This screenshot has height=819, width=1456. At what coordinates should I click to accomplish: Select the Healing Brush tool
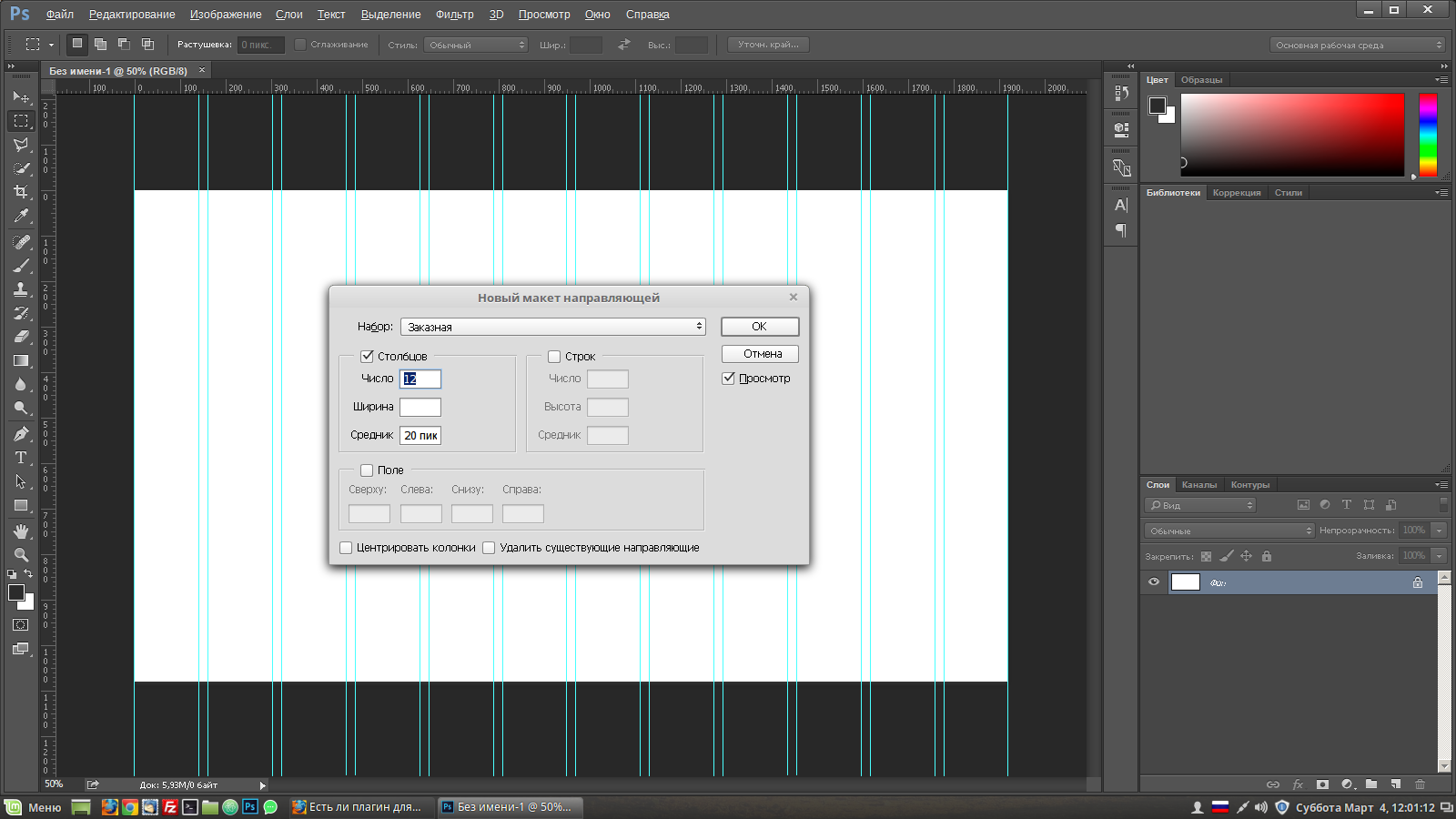[x=21, y=242]
